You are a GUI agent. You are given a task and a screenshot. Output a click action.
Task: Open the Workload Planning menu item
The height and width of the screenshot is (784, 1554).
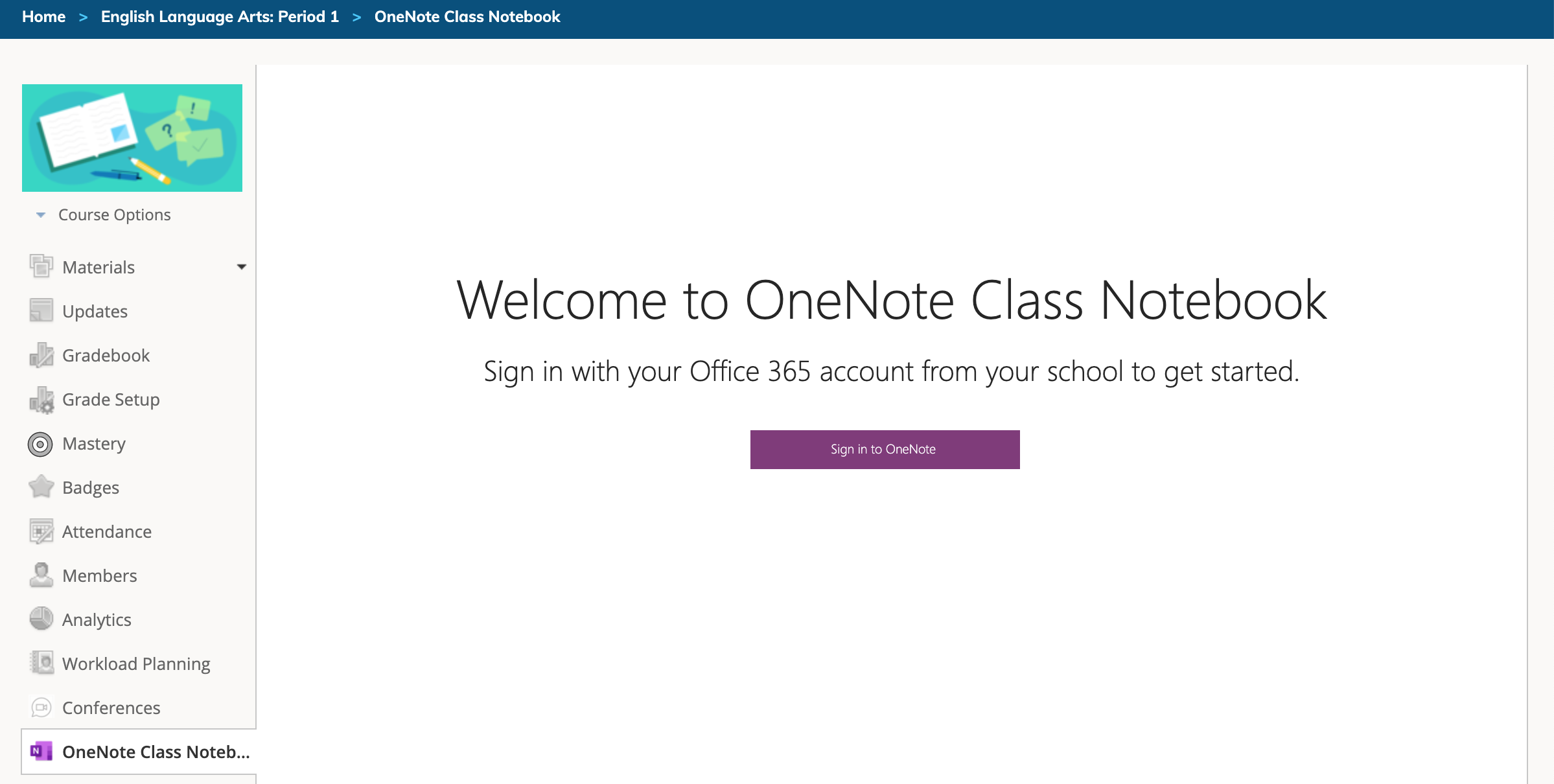pos(136,663)
